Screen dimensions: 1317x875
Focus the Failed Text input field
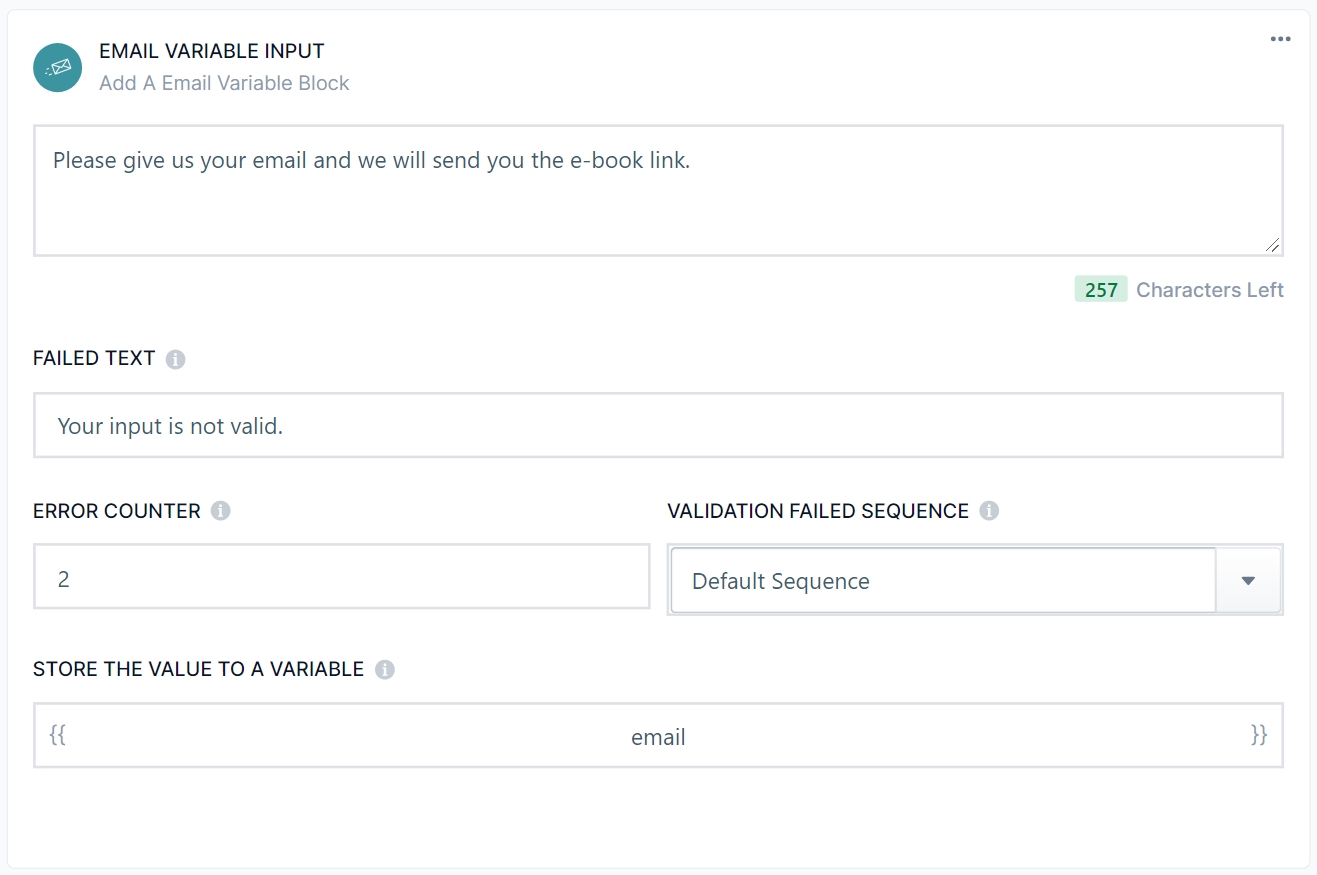(658, 426)
